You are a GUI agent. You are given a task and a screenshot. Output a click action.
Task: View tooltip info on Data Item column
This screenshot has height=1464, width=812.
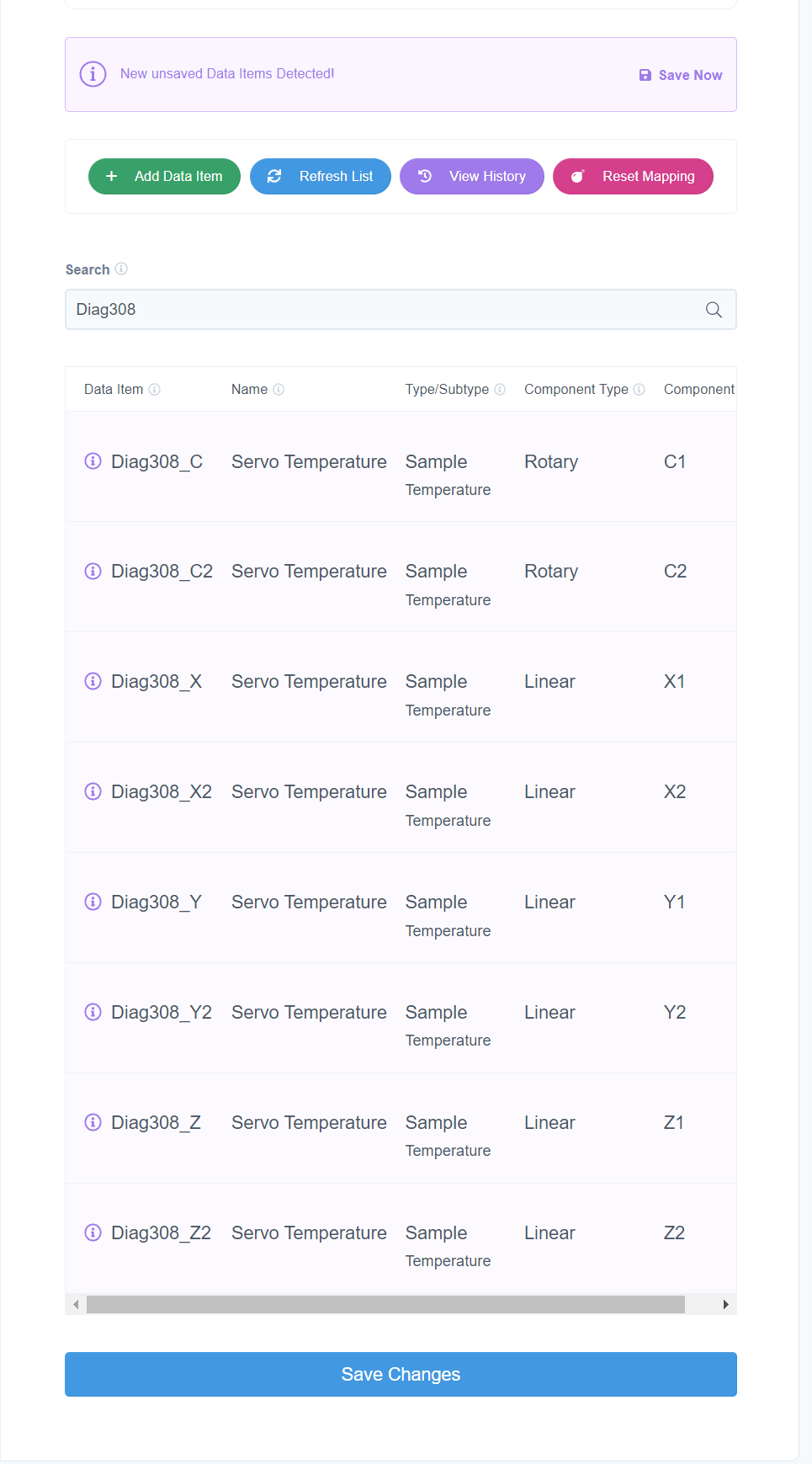point(155,390)
